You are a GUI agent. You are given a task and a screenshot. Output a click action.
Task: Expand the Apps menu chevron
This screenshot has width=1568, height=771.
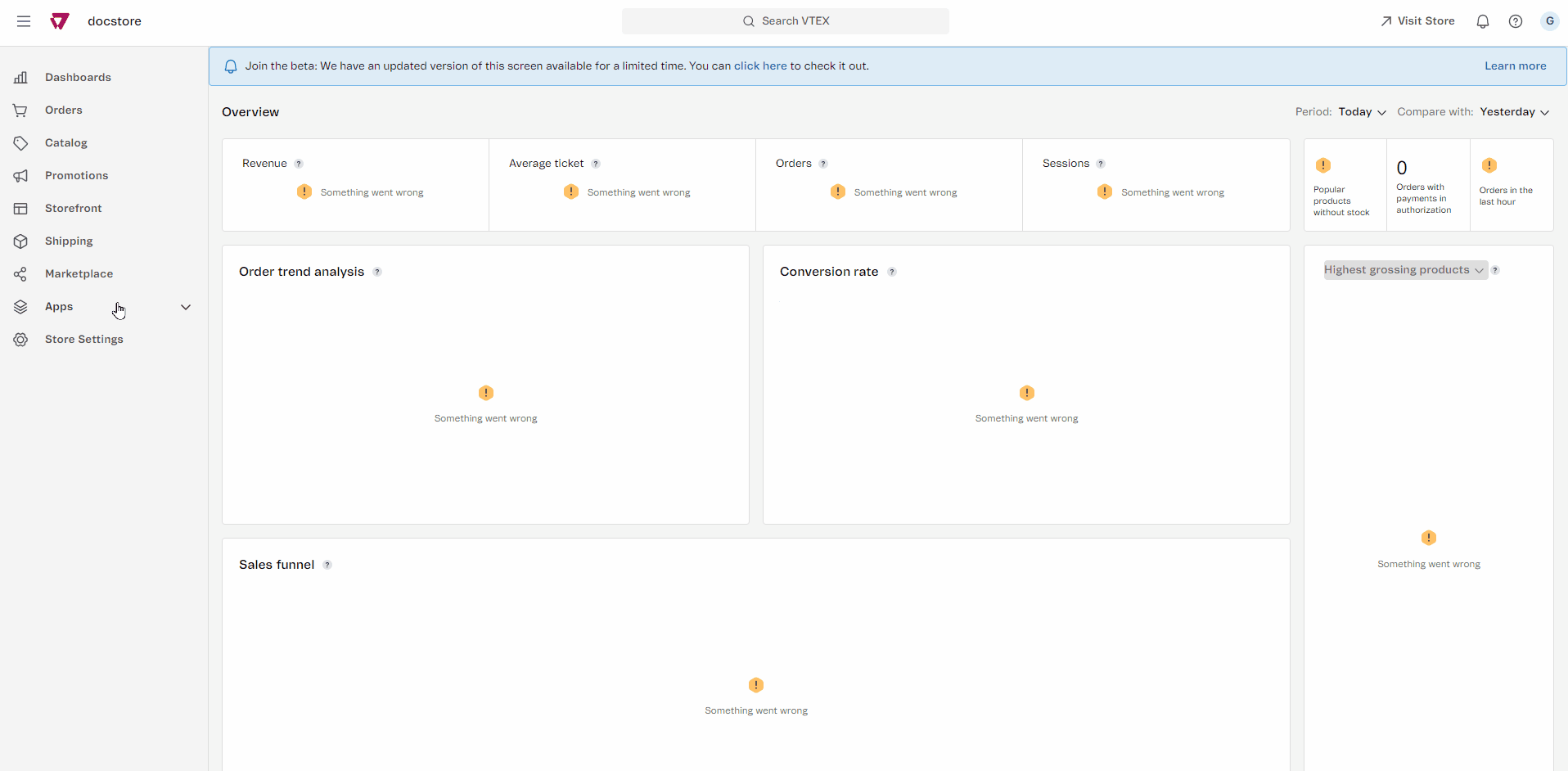coord(186,307)
